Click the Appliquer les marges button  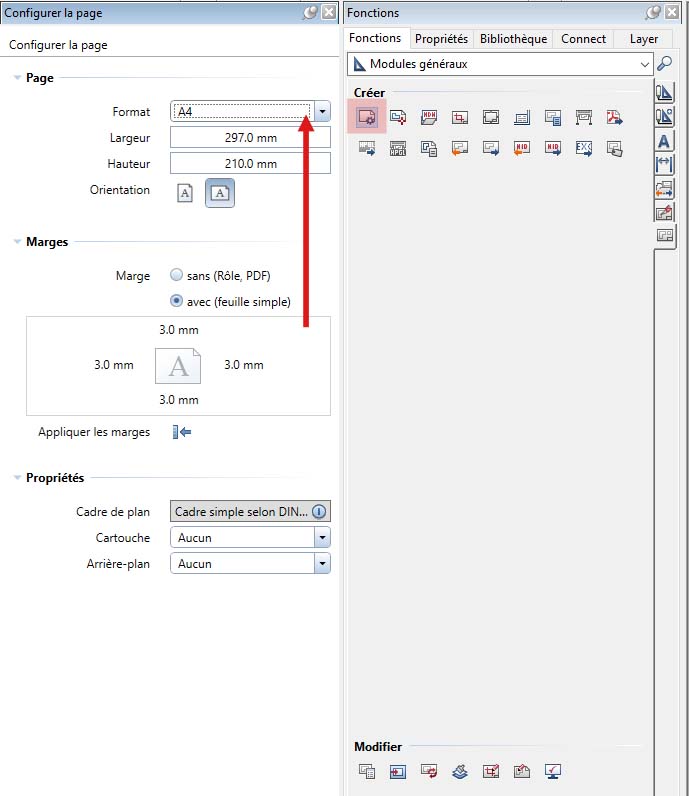point(182,432)
